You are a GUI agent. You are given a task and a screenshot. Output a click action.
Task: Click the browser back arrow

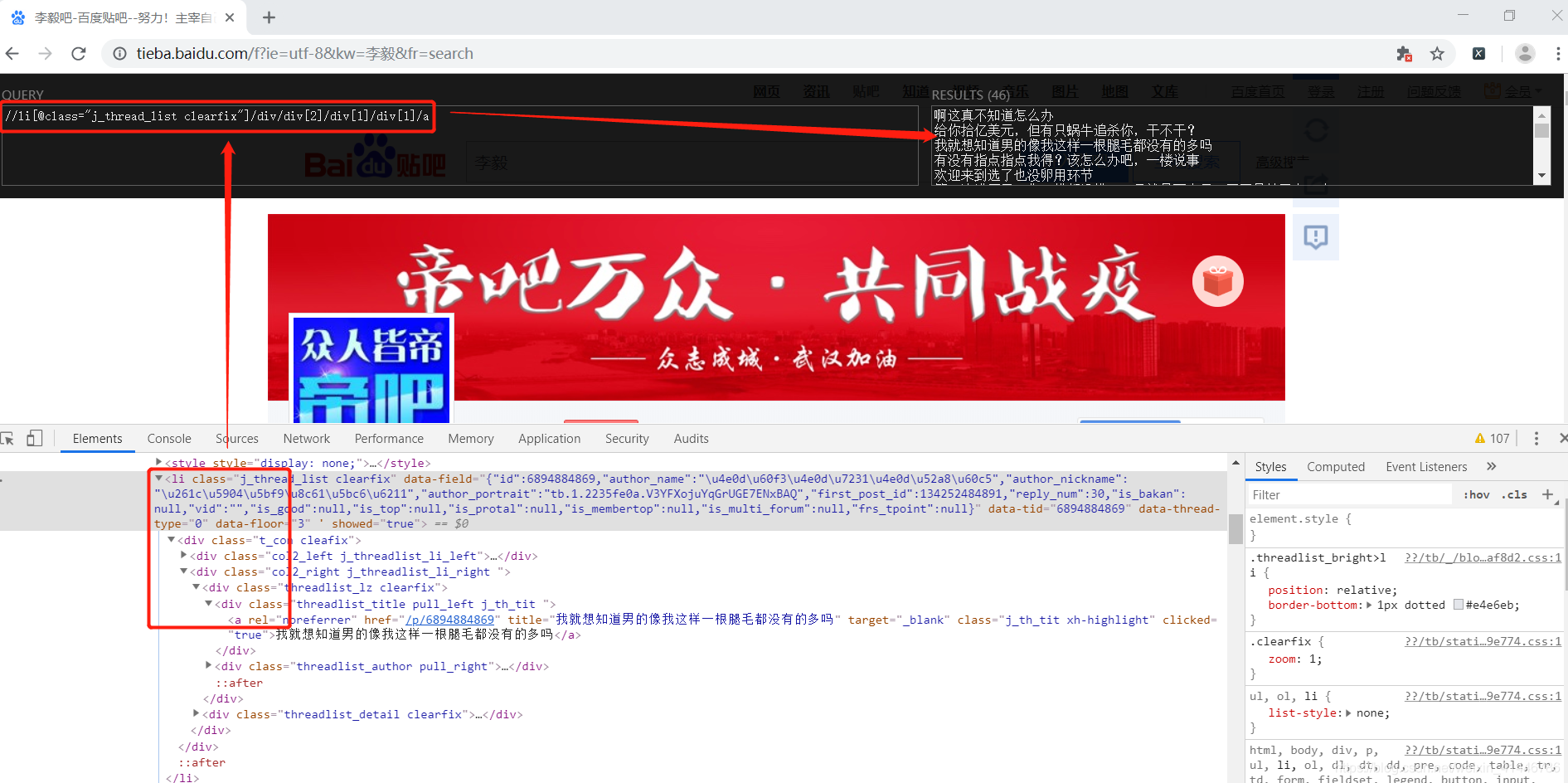[12, 54]
